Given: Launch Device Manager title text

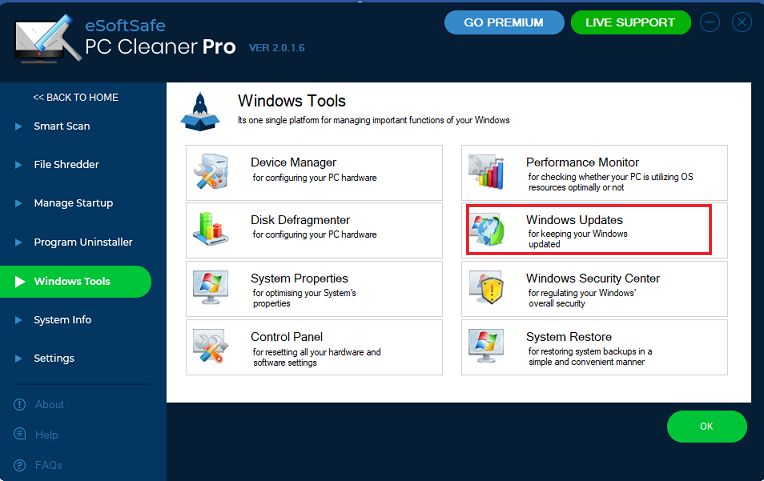Looking at the screenshot, I should coord(293,162).
